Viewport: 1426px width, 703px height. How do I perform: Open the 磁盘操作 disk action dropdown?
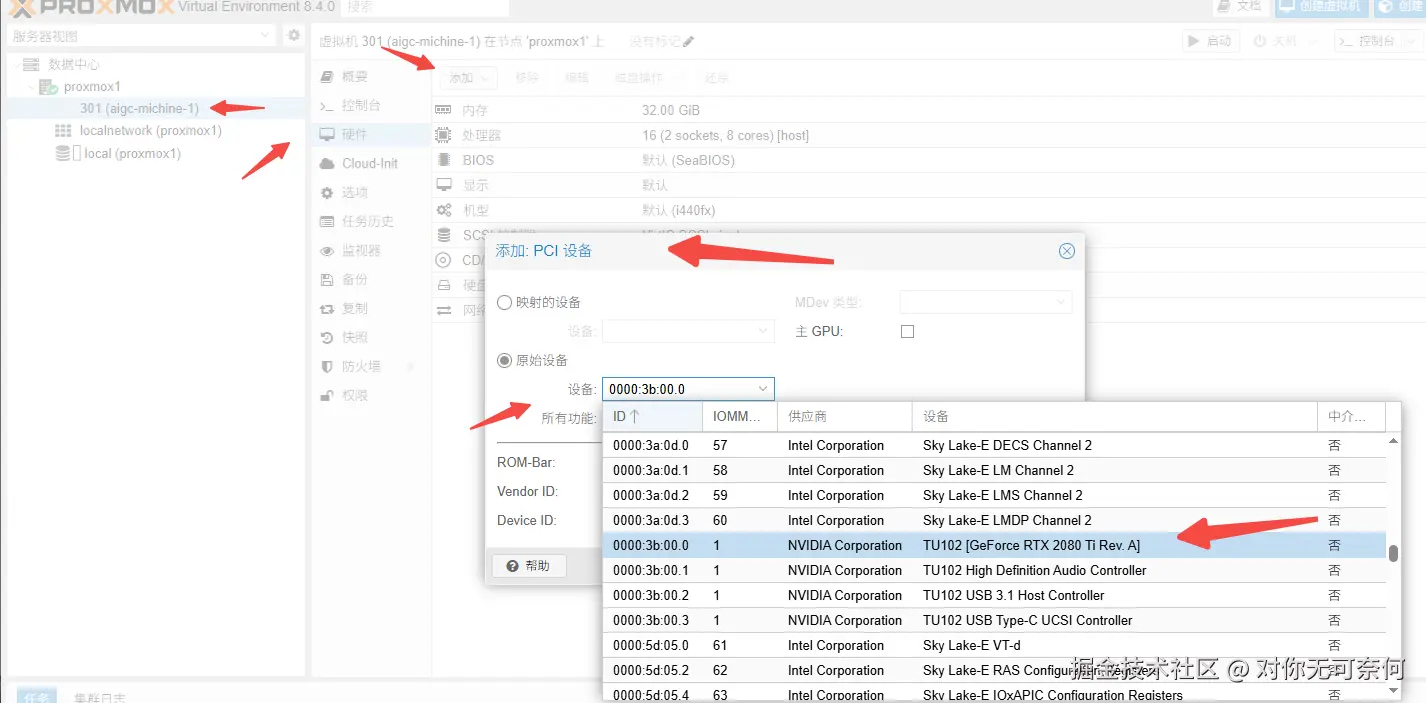click(x=646, y=78)
